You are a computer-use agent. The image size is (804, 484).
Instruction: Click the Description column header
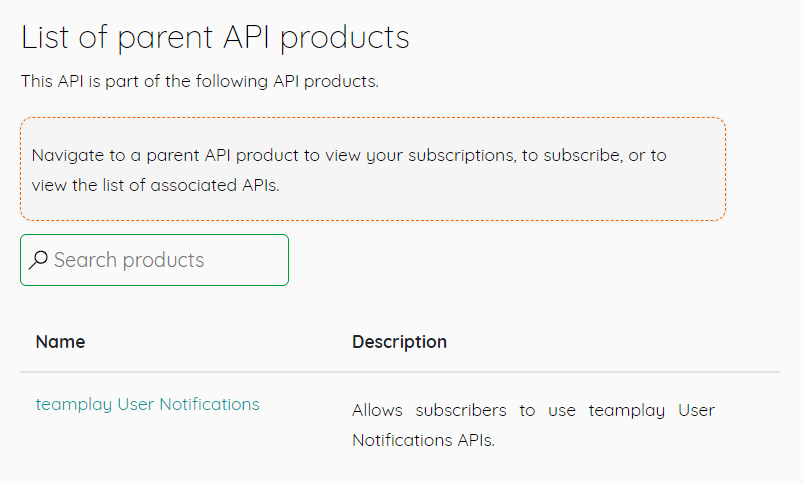pos(399,341)
